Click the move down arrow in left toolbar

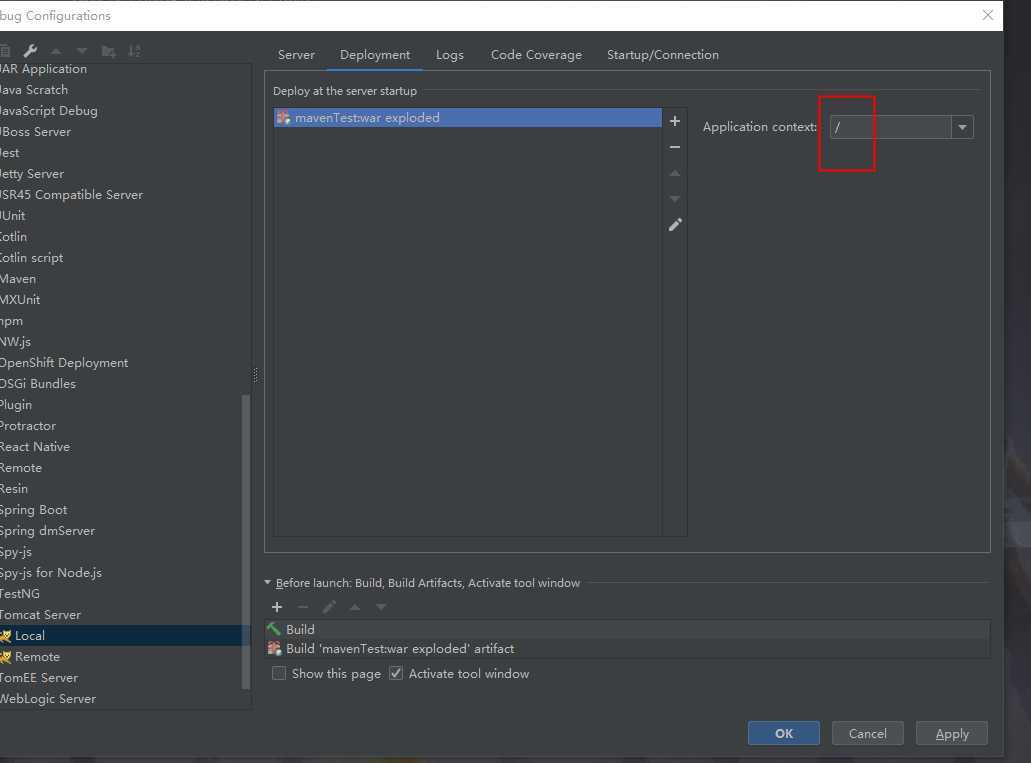click(82, 51)
